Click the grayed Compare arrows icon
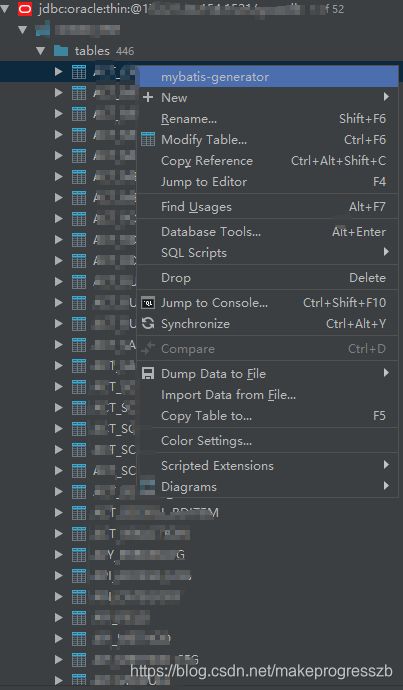This screenshot has height=690, width=403. [148, 349]
